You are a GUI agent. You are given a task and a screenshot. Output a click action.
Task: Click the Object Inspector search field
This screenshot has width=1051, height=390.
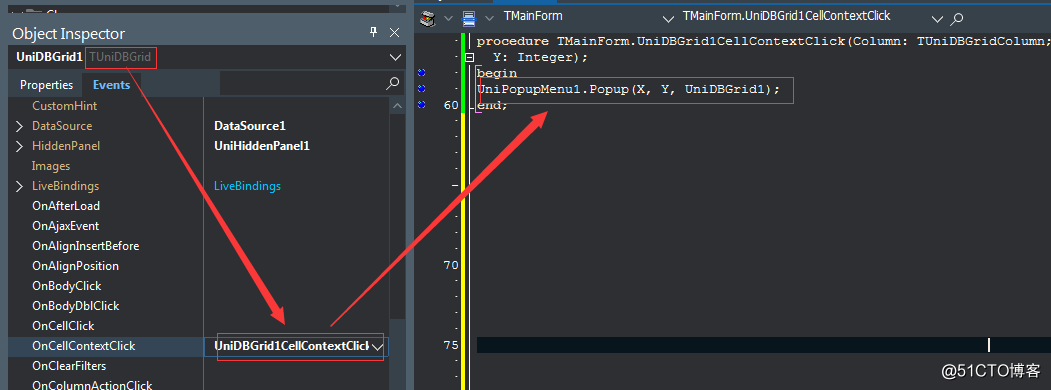click(x=303, y=84)
